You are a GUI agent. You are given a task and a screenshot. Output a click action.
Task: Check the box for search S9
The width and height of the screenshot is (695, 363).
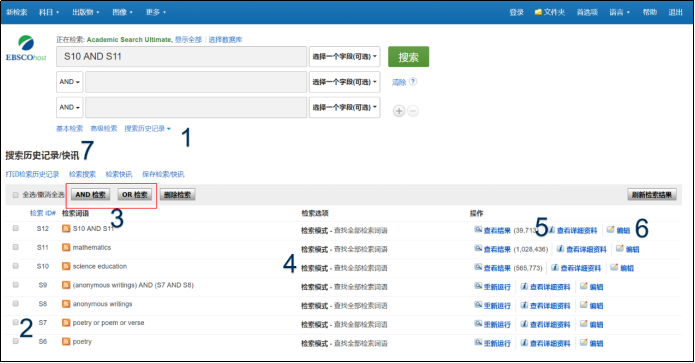click(16, 285)
